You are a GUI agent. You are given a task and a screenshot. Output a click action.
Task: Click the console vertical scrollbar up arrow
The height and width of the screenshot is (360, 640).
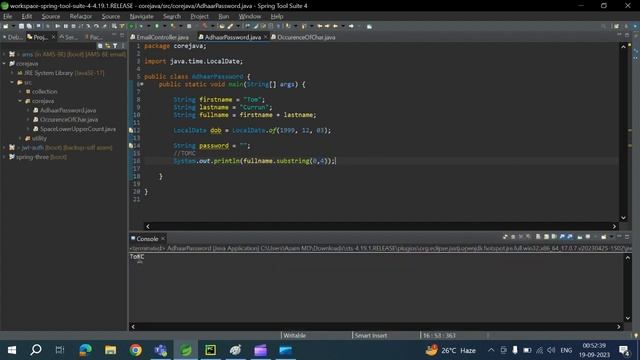click(x=627, y=258)
